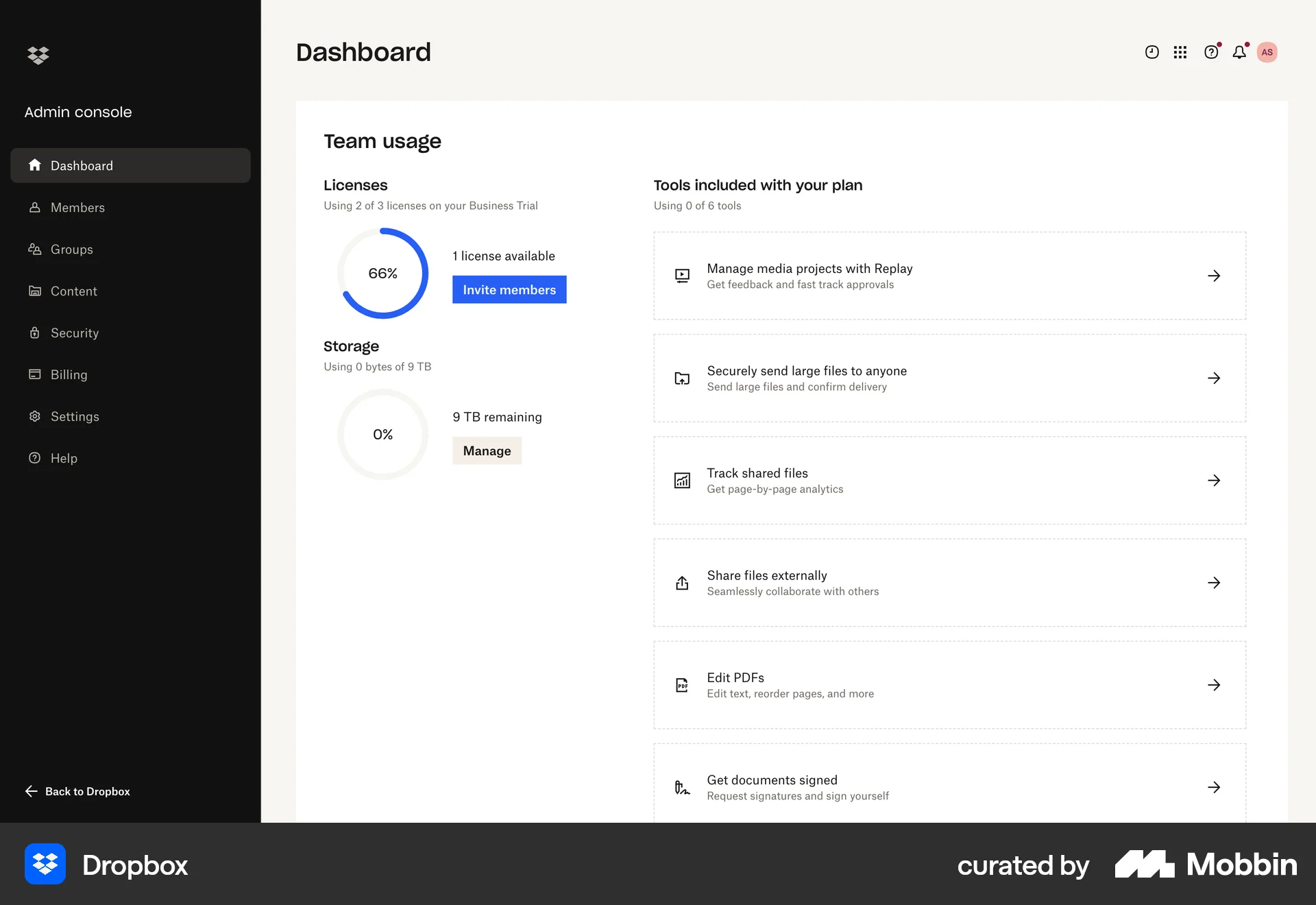Click the help question mark icon
This screenshot has height=905, width=1316.
pos(1212,51)
